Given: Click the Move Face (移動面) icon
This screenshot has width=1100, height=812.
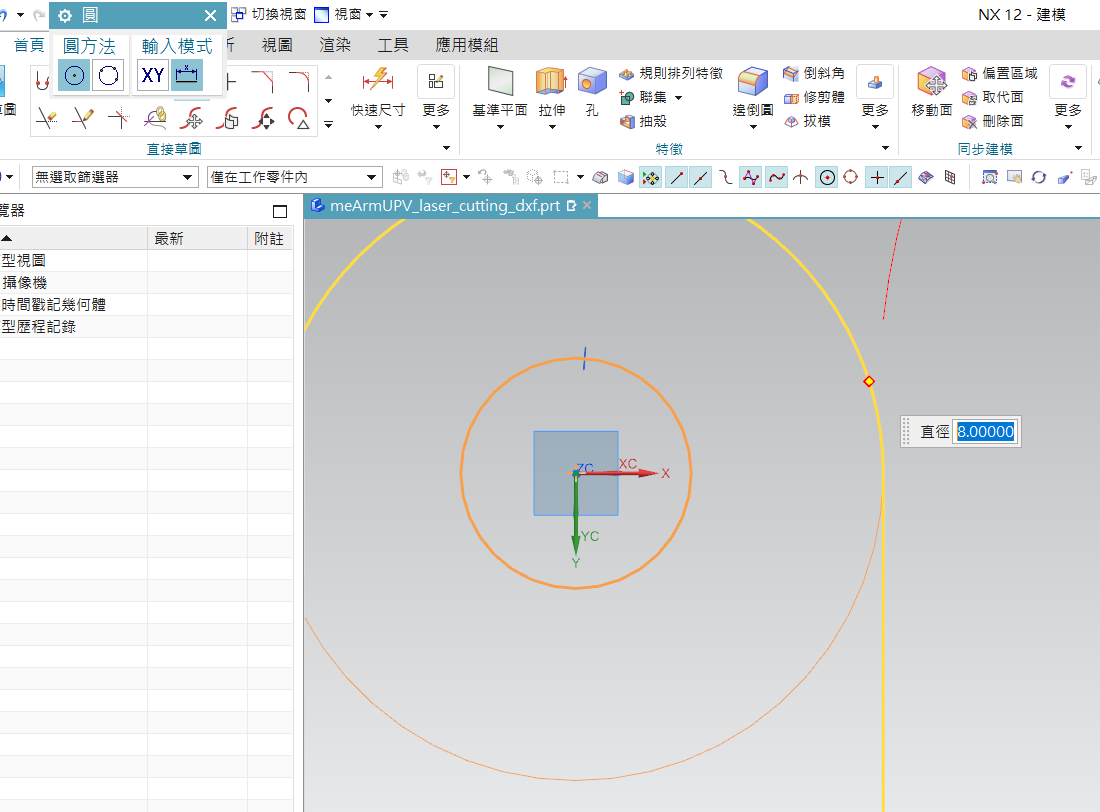Looking at the screenshot, I should click(x=932, y=81).
